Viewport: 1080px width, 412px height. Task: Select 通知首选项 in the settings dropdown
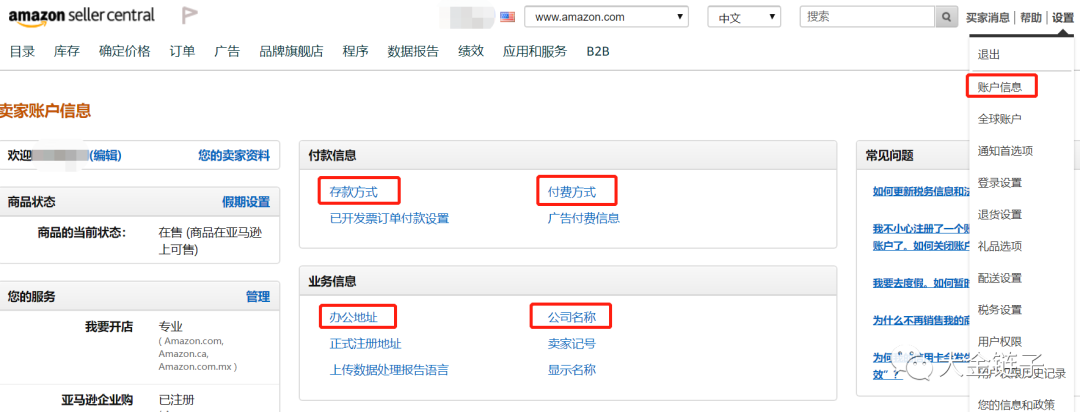(x=1005, y=150)
